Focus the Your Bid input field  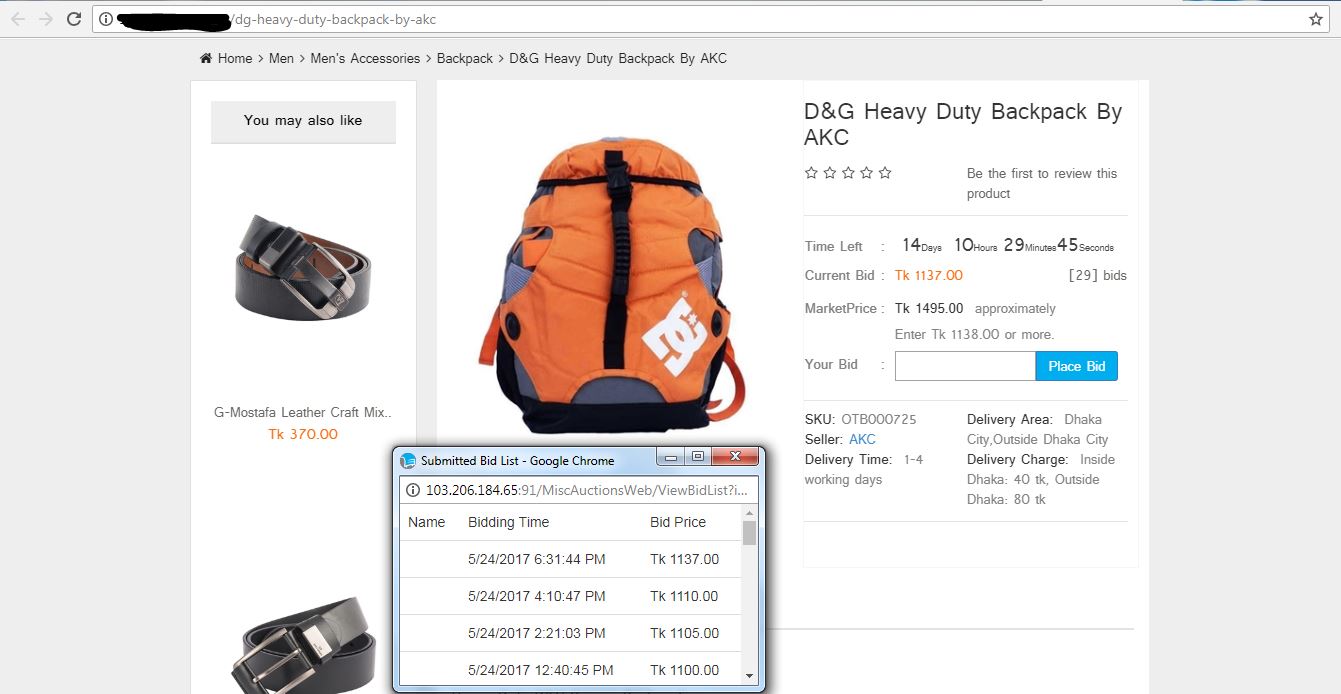coord(965,366)
